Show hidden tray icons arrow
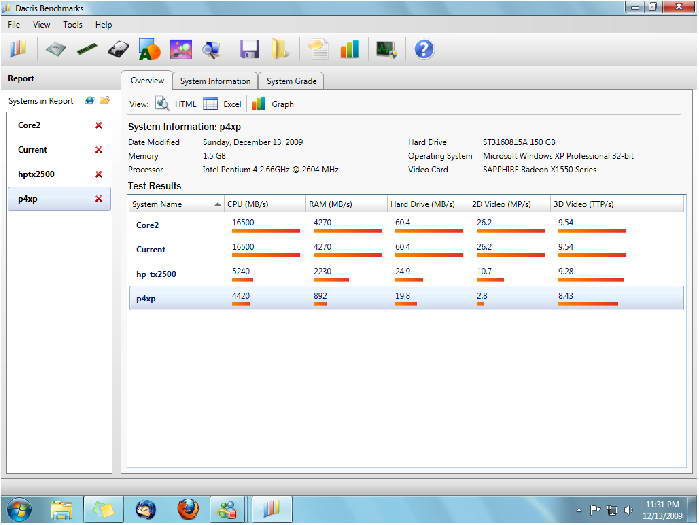Image resolution: width=699 pixels, height=525 pixels. (579, 510)
